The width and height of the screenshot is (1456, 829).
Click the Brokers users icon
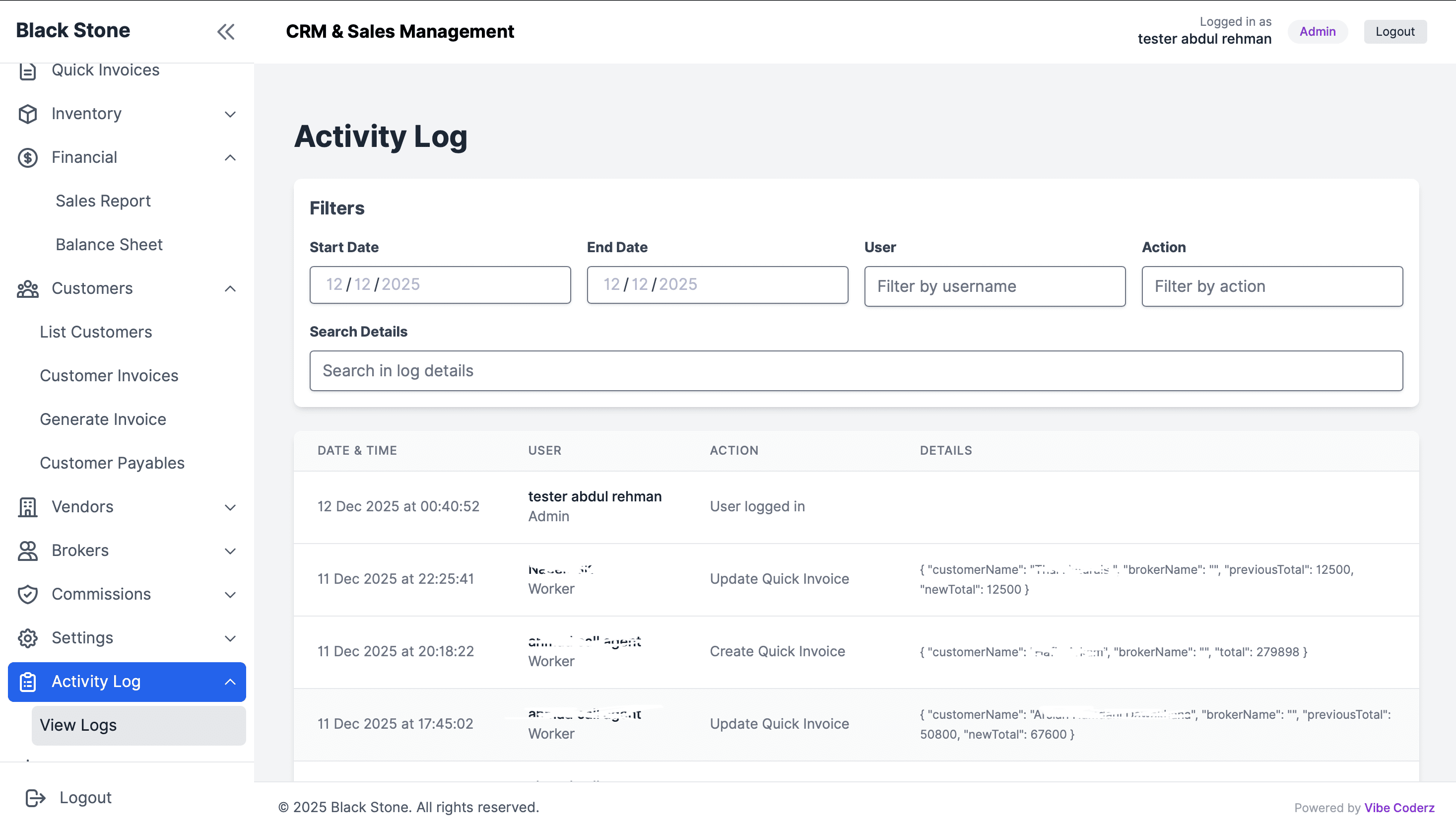(x=27, y=551)
